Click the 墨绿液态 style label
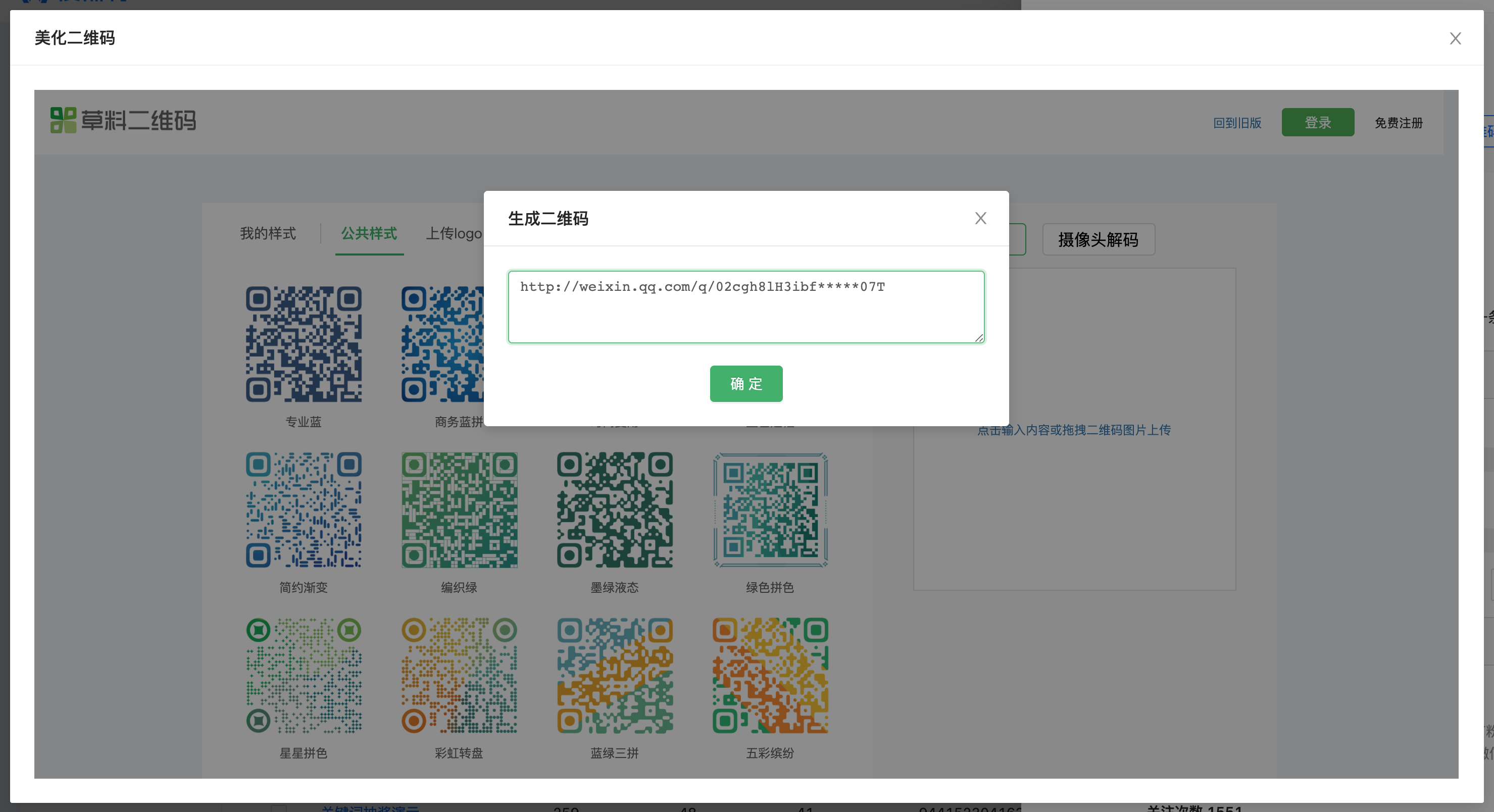 tap(615, 588)
